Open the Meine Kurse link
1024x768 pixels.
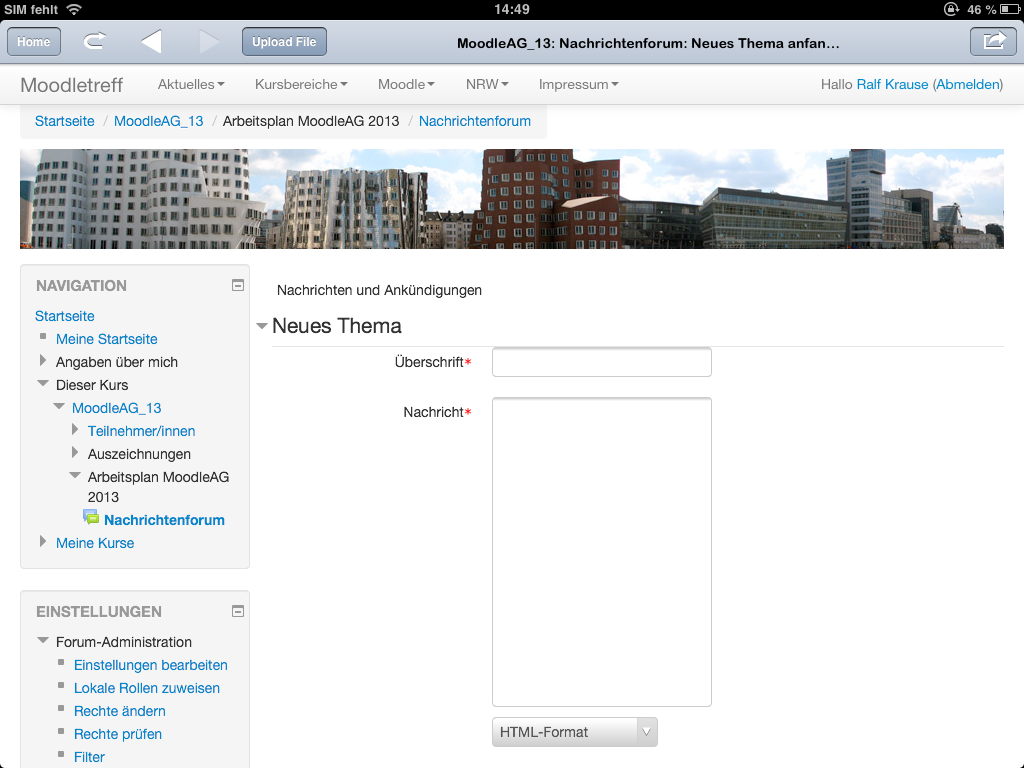click(x=95, y=543)
